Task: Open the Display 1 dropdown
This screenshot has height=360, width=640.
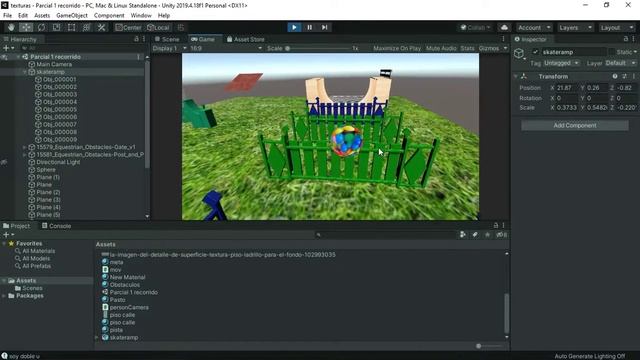Action: [x=169, y=48]
